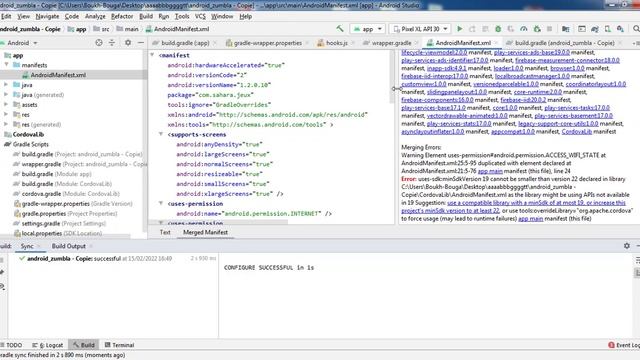Screen dimensions: 640x360
Task: Collapse the manifests folder
Action: (x=7, y=65)
